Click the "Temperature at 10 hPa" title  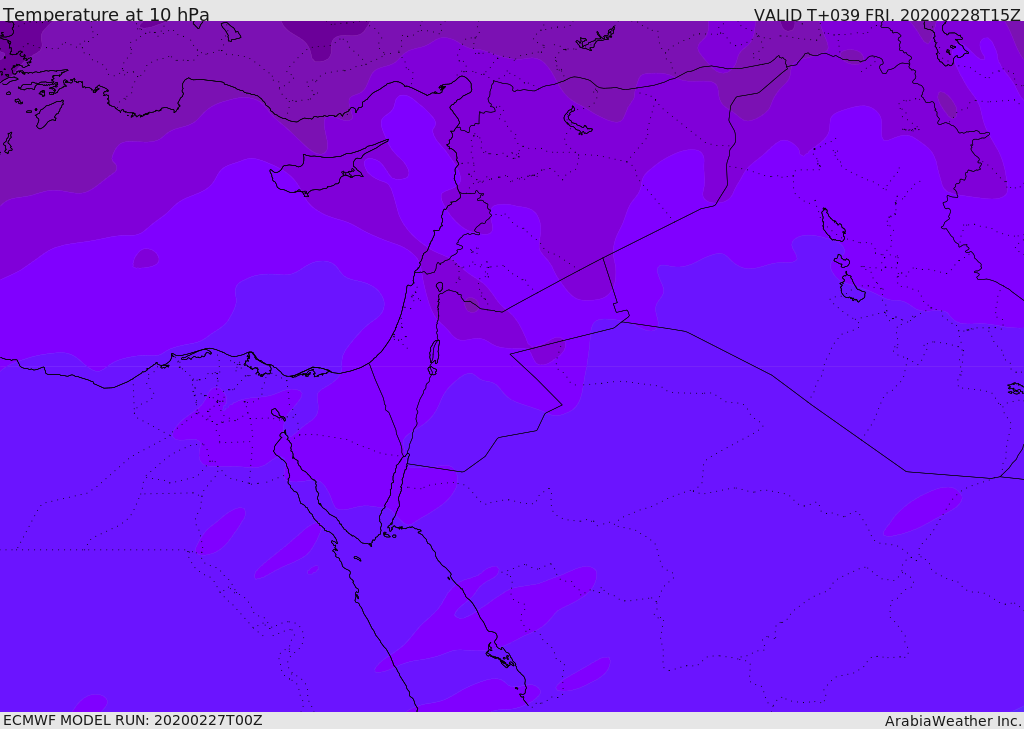tap(106, 15)
